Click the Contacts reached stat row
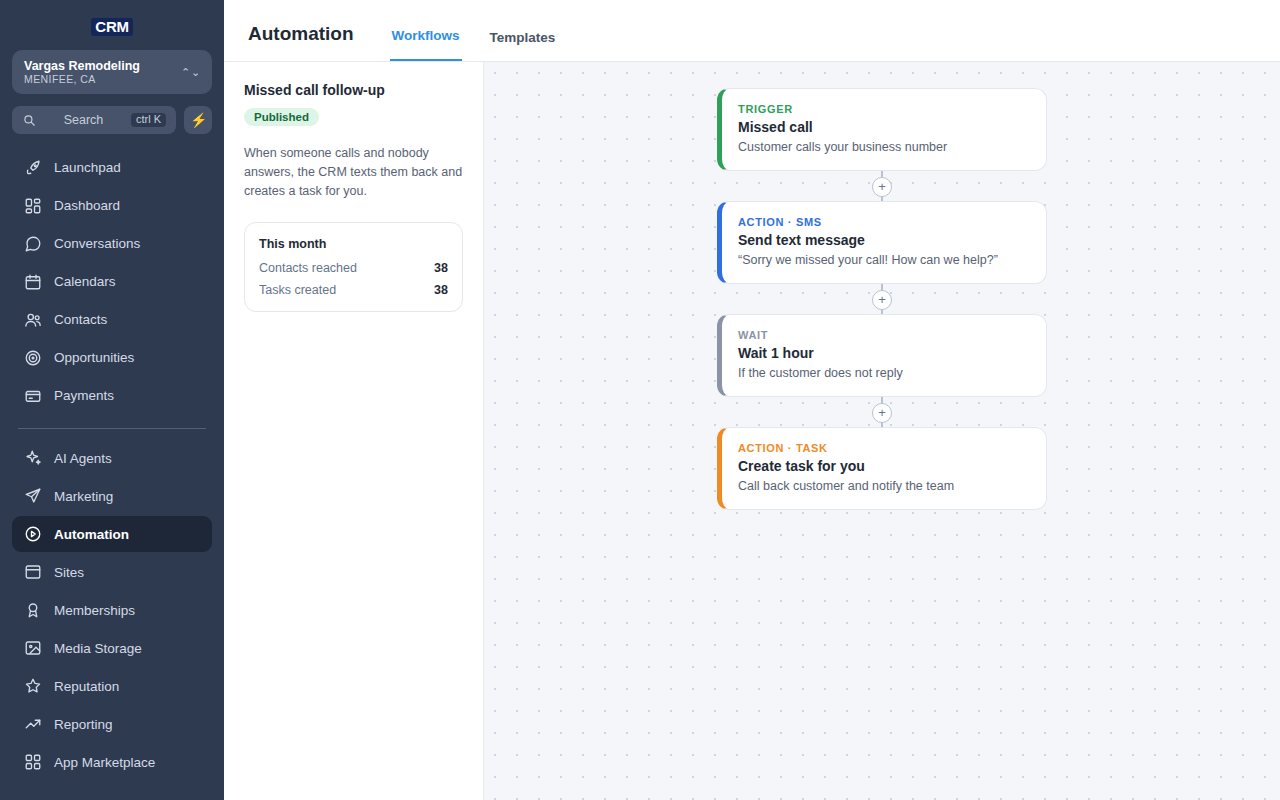1280x800 pixels. [x=353, y=268]
